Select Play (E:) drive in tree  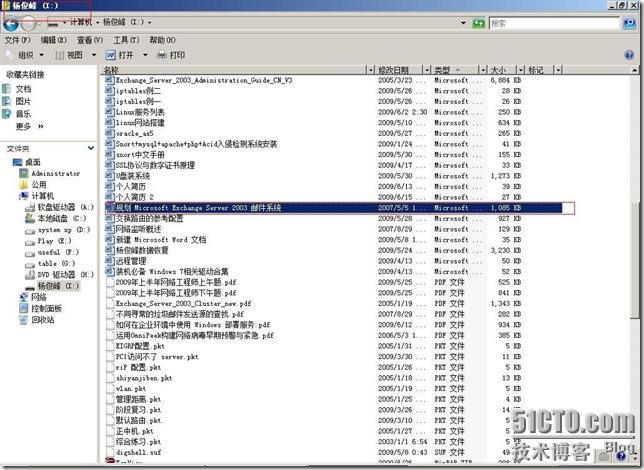55,241
